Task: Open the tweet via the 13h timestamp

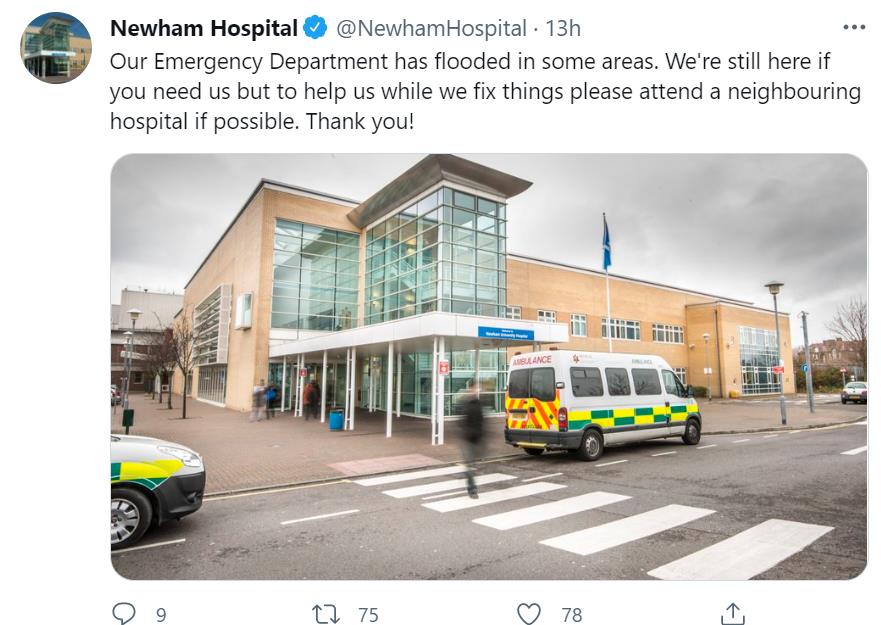Action: [x=563, y=28]
